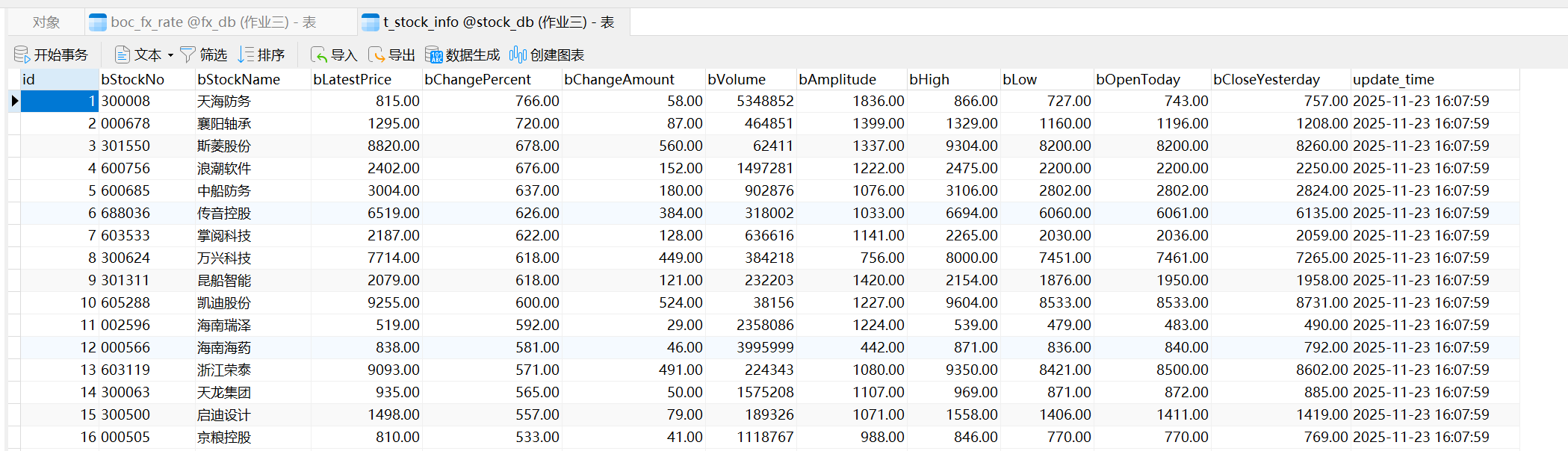Select the stock number cell 301550
This screenshot has width=1568, height=451.
(147, 146)
